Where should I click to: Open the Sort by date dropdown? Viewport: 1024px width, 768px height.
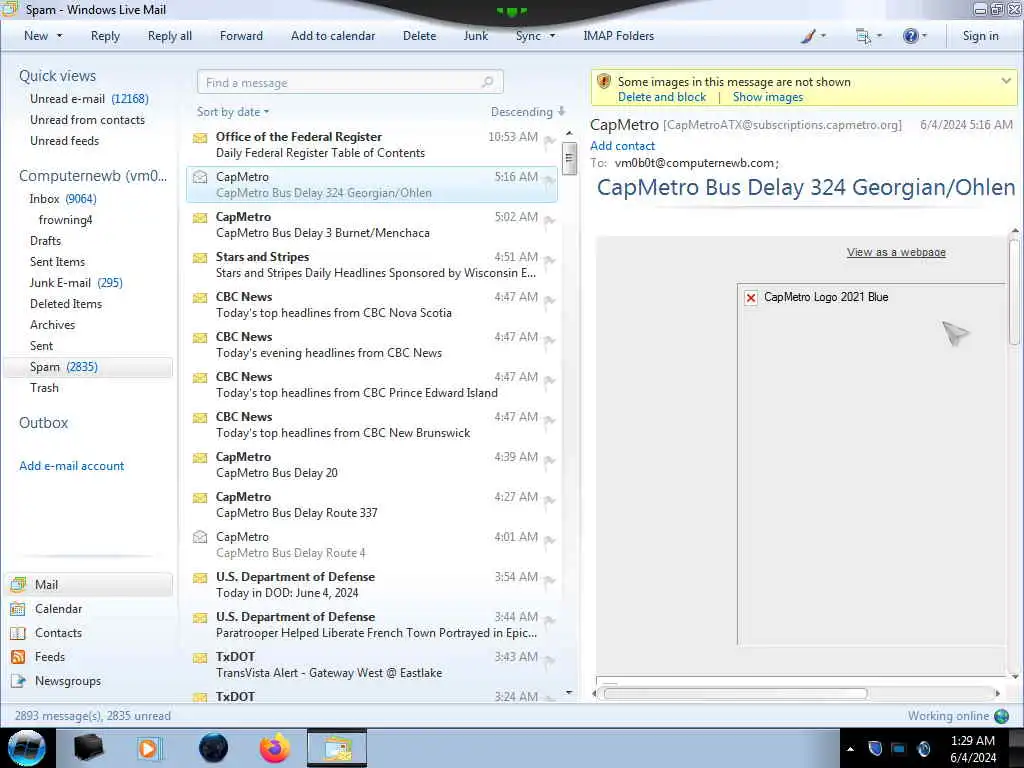(x=233, y=112)
